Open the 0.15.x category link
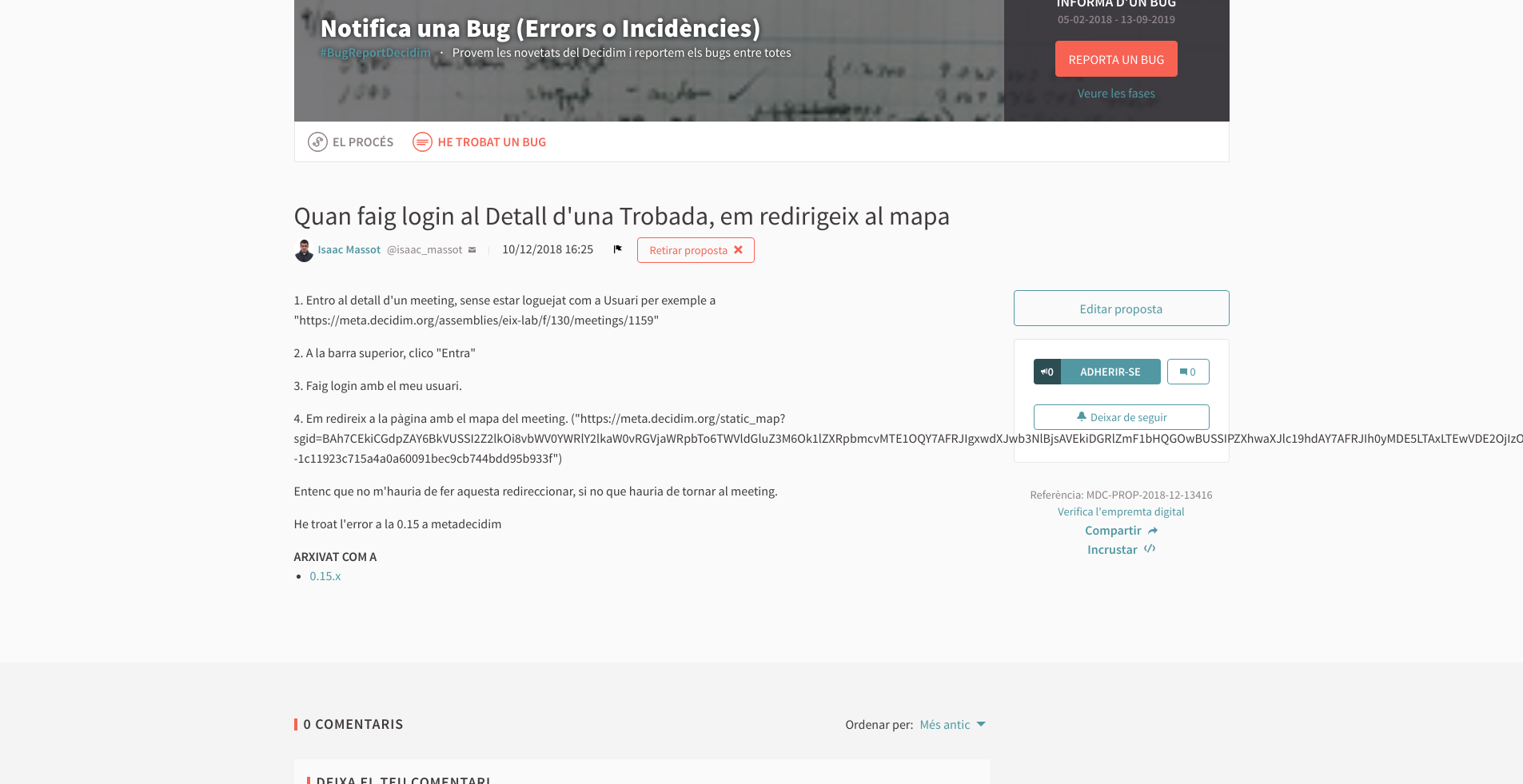The image size is (1523, 784). (x=325, y=576)
